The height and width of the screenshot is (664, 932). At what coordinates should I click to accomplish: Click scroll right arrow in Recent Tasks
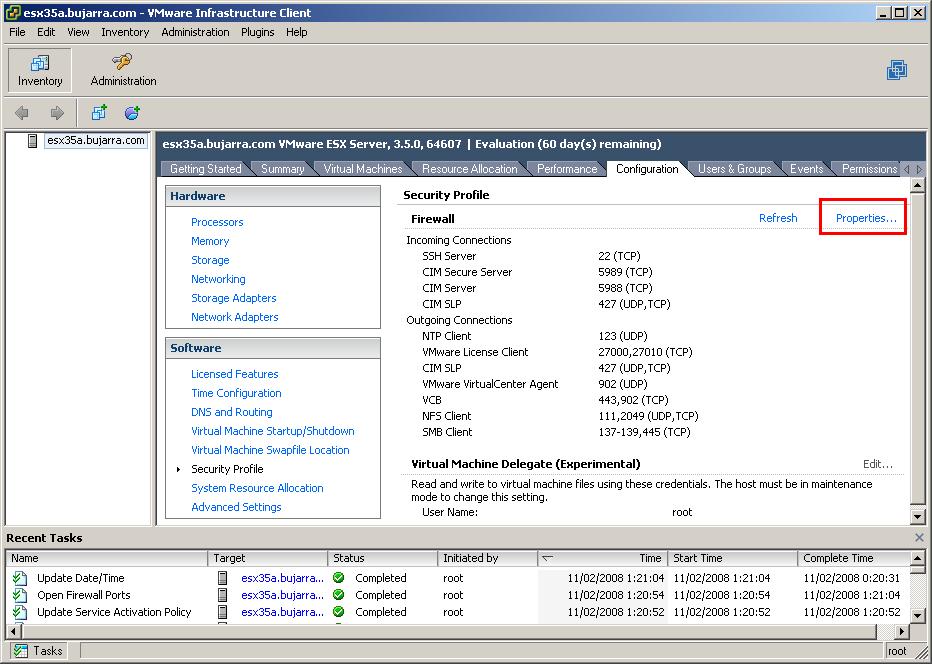(x=902, y=631)
